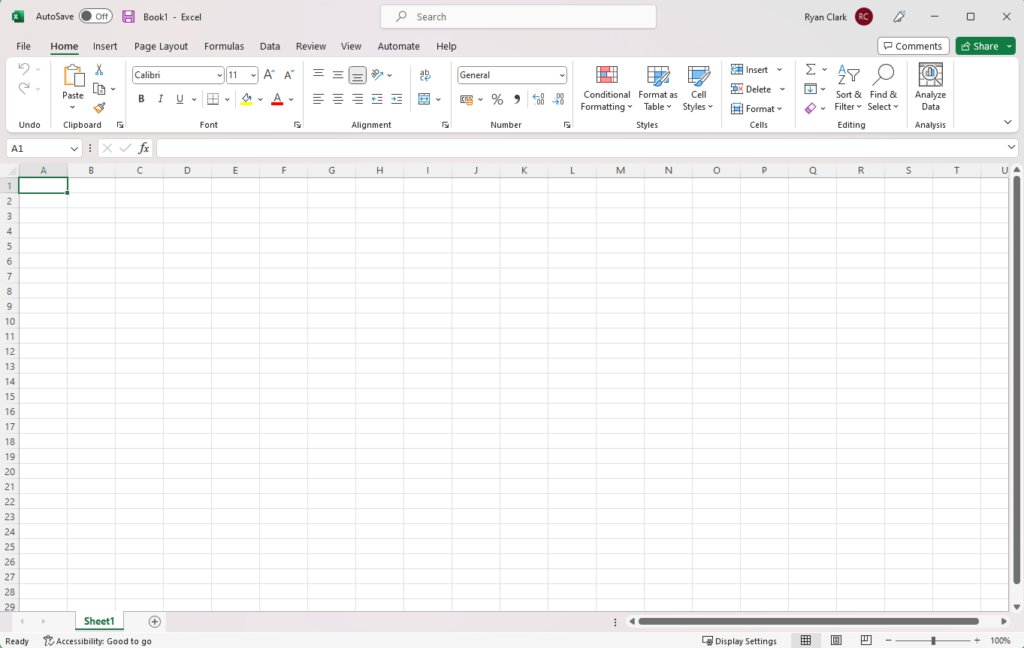Expand the formula bar
Image resolution: width=1024 pixels, height=648 pixels.
click(x=1011, y=148)
